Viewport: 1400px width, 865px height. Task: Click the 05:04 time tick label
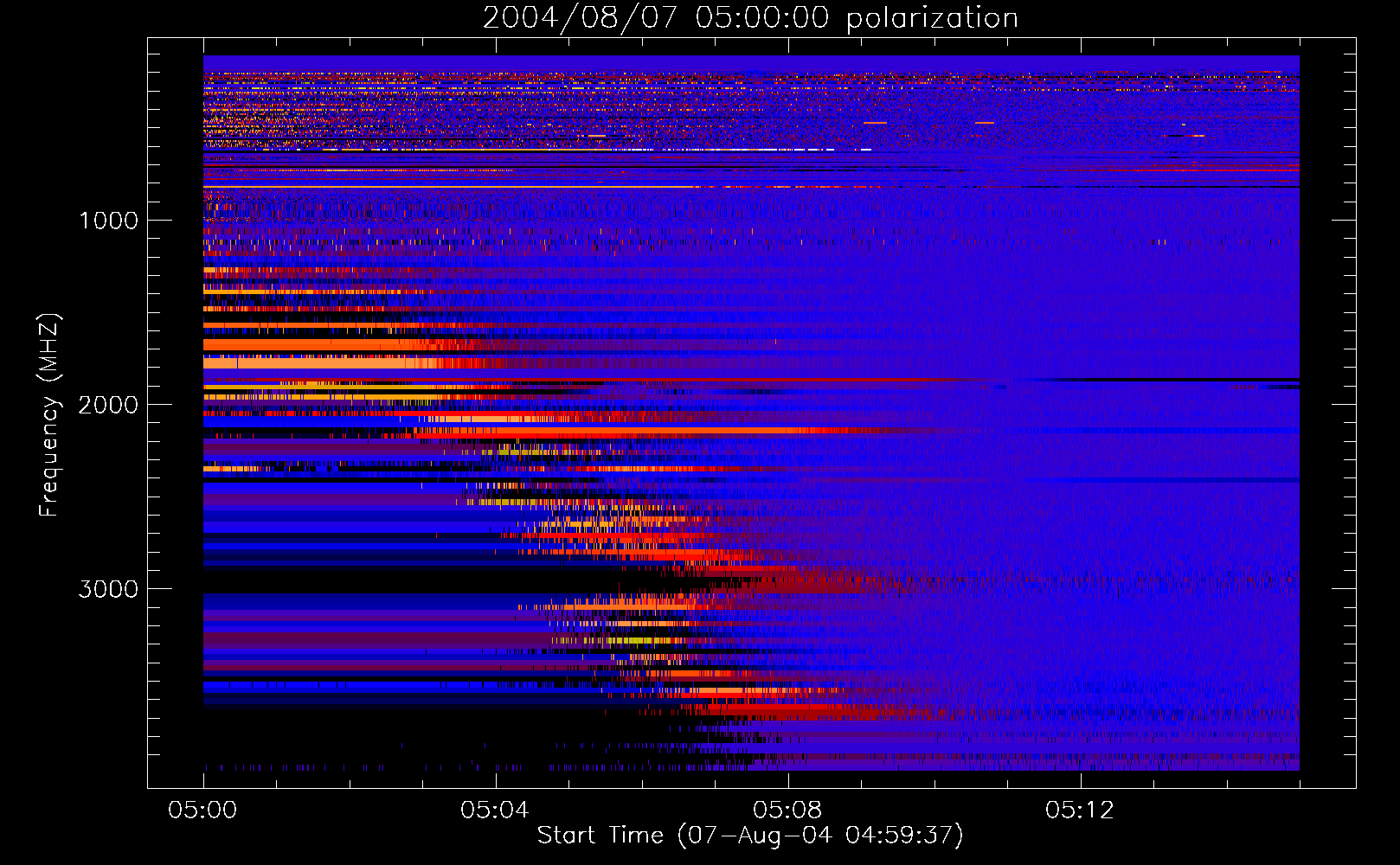[495, 810]
